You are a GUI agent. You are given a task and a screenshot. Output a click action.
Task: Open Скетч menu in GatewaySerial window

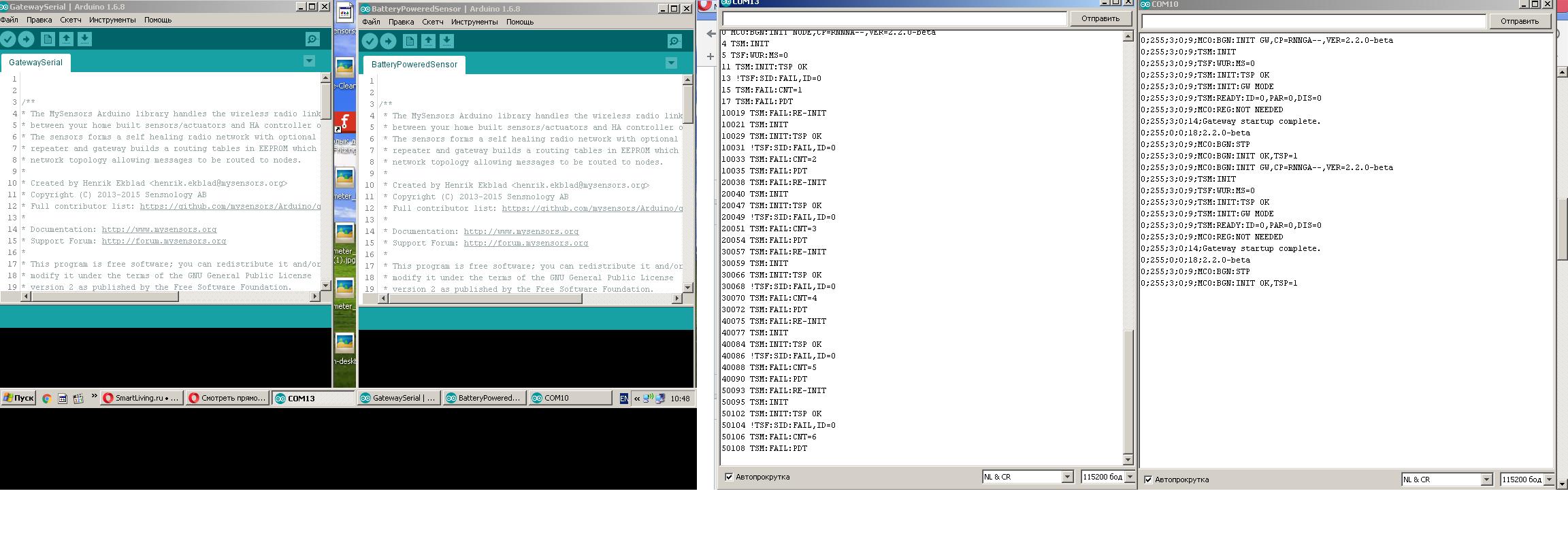pos(71,20)
